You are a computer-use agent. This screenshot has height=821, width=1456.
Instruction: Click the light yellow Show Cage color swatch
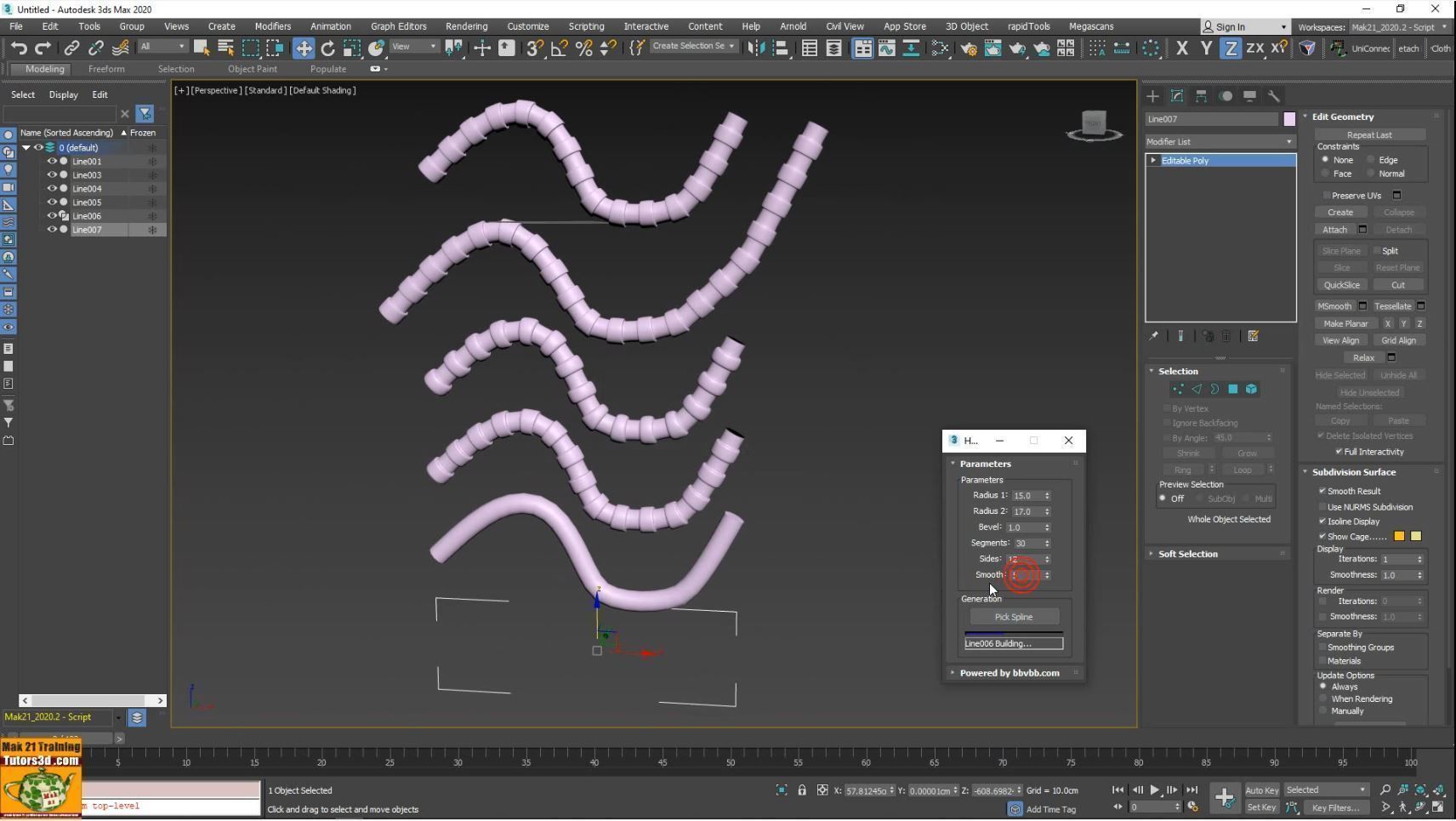pyautogui.click(x=1416, y=536)
